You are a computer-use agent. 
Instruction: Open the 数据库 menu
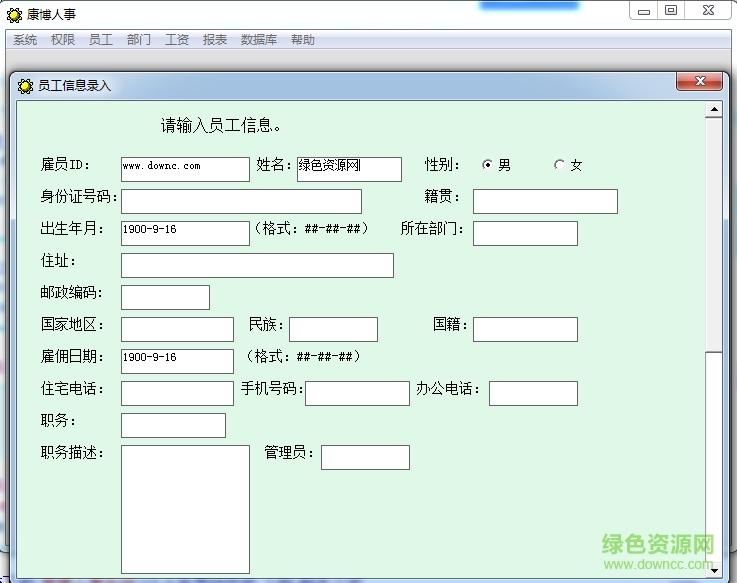(259, 40)
